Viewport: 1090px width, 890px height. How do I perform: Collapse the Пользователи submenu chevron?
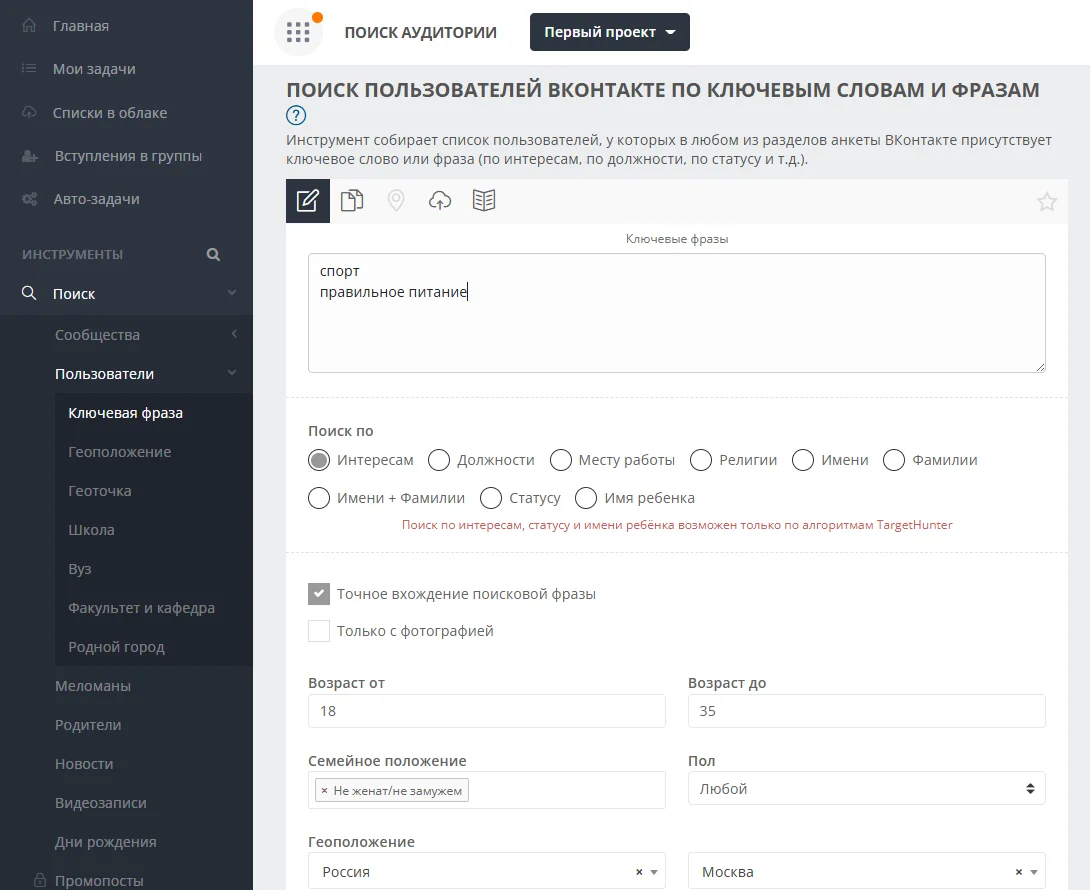232,373
